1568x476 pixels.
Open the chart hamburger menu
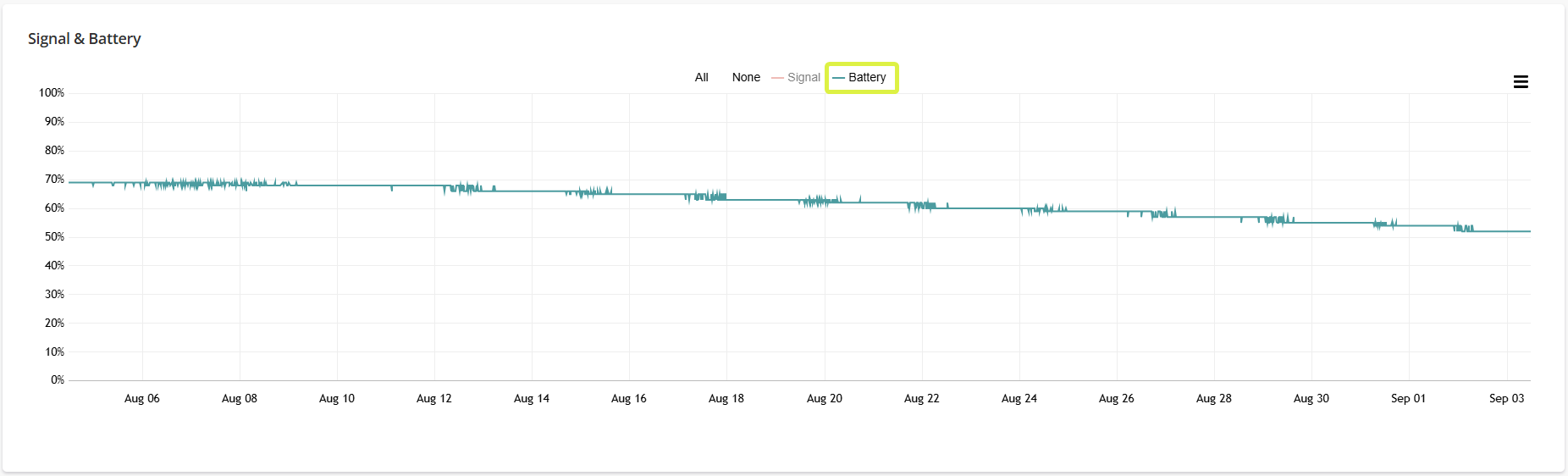[1521, 82]
